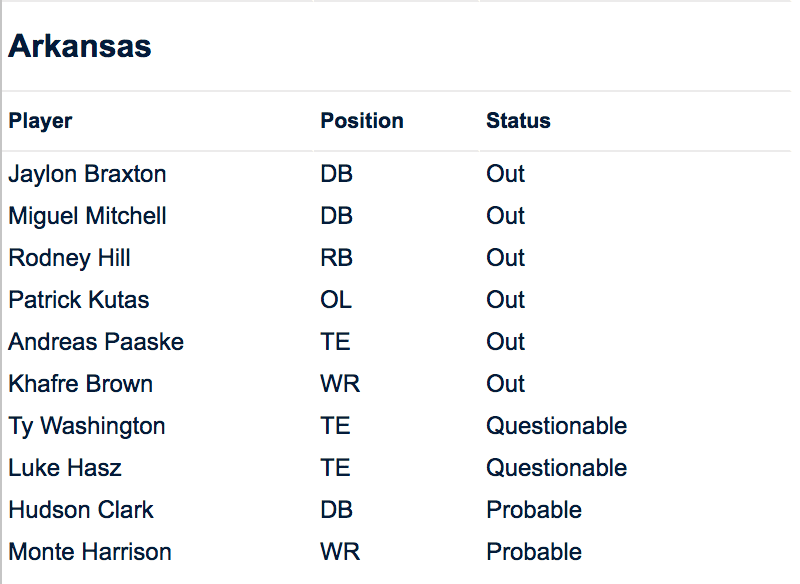Click on Luke Hasz's name
The image size is (800, 584).
coord(65,468)
